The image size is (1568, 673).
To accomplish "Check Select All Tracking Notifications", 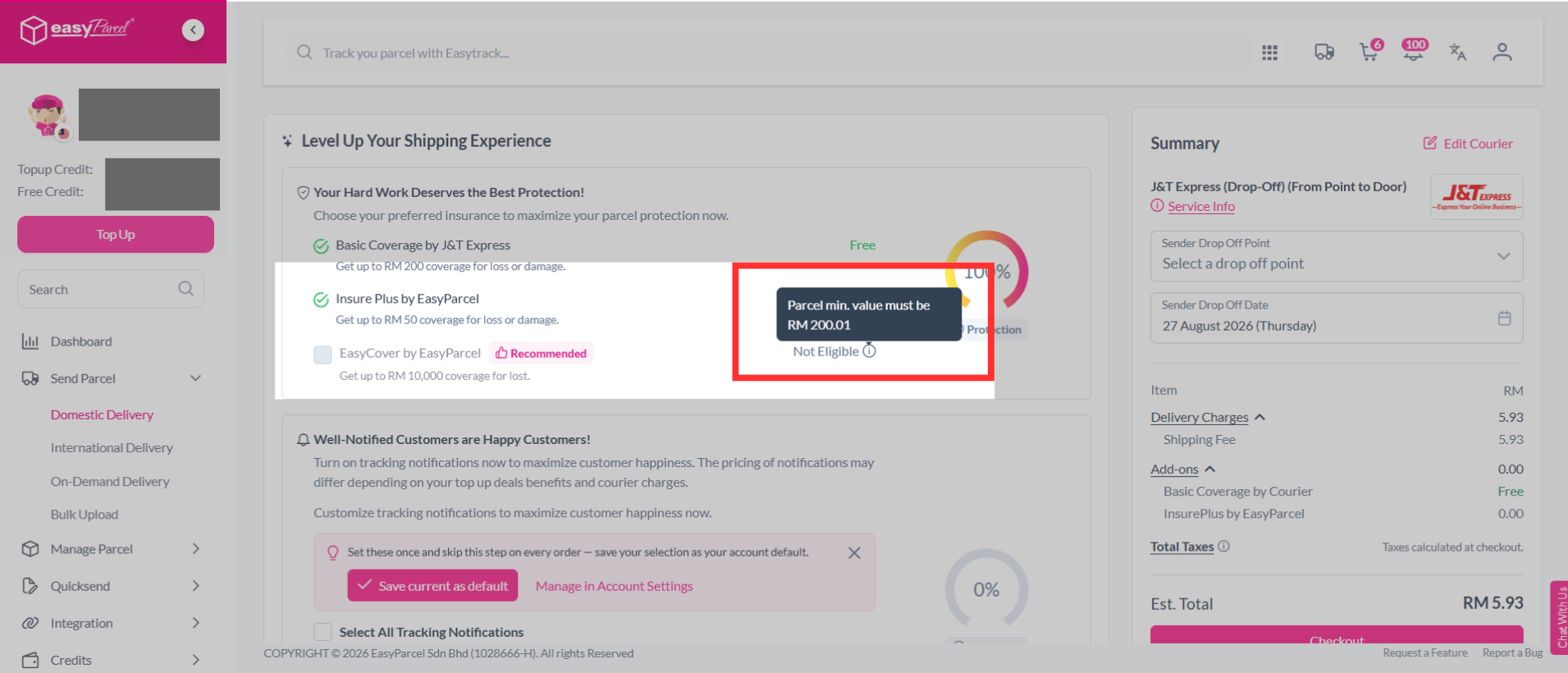I will pyautogui.click(x=322, y=632).
